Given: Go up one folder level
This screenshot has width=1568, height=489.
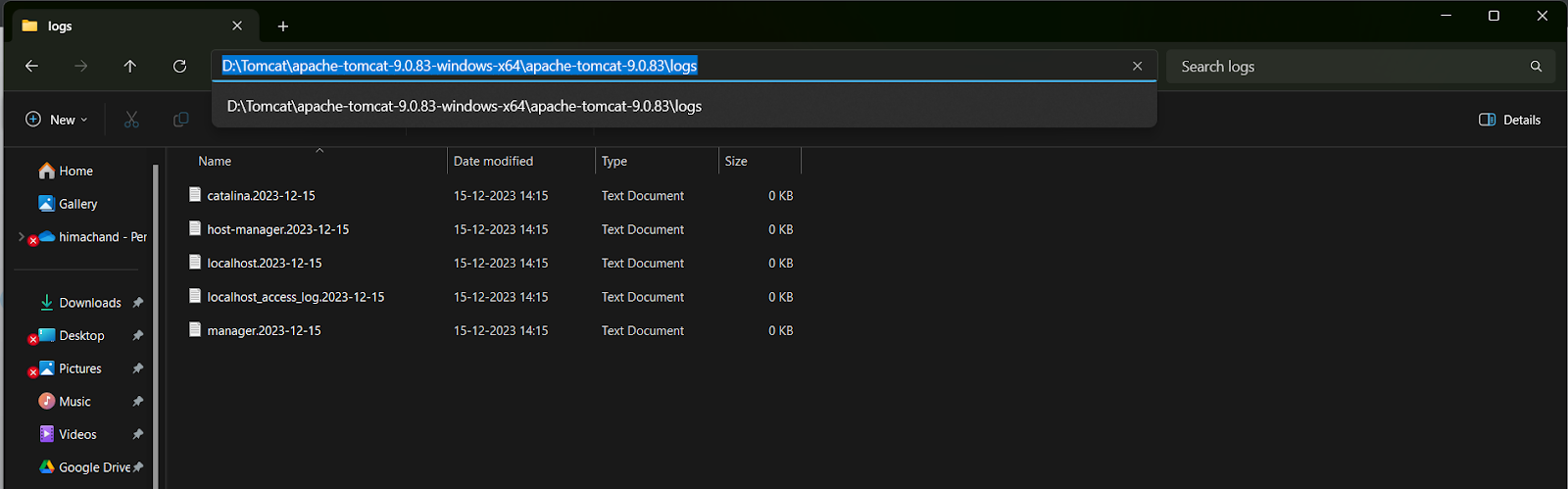Looking at the screenshot, I should 130,66.
